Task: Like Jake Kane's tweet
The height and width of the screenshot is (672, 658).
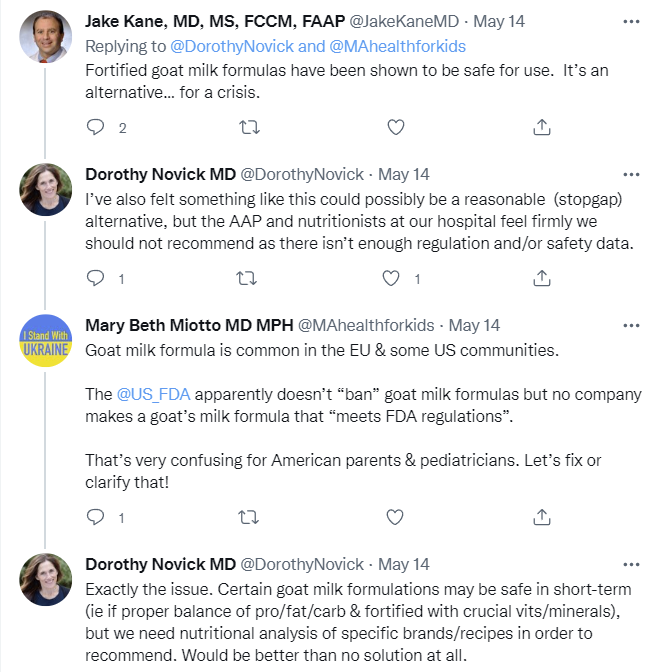Action: click(395, 127)
